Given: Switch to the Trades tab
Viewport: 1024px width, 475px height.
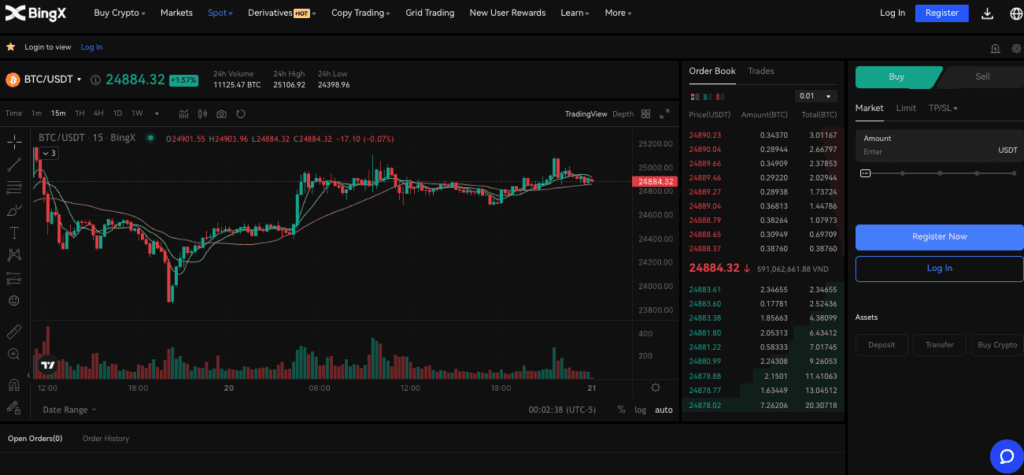Looking at the screenshot, I should click(761, 71).
